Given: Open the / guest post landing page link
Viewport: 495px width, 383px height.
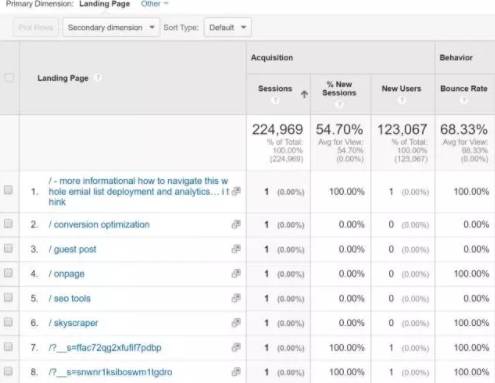Looking at the screenshot, I should (x=72, y=249).
